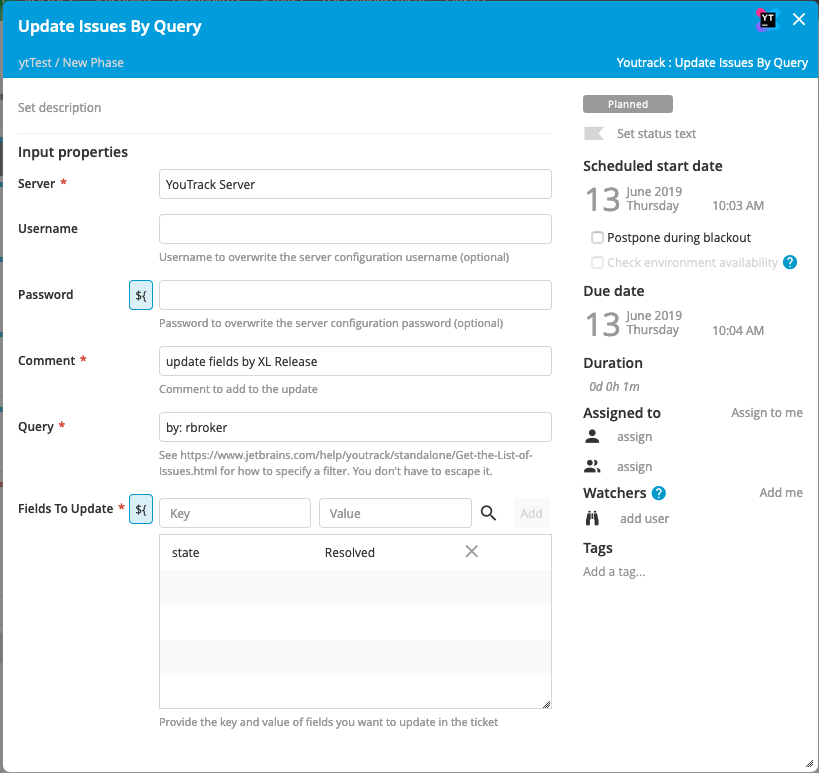
Task: Open due date 13 June 2019
Action: (634, 323)
